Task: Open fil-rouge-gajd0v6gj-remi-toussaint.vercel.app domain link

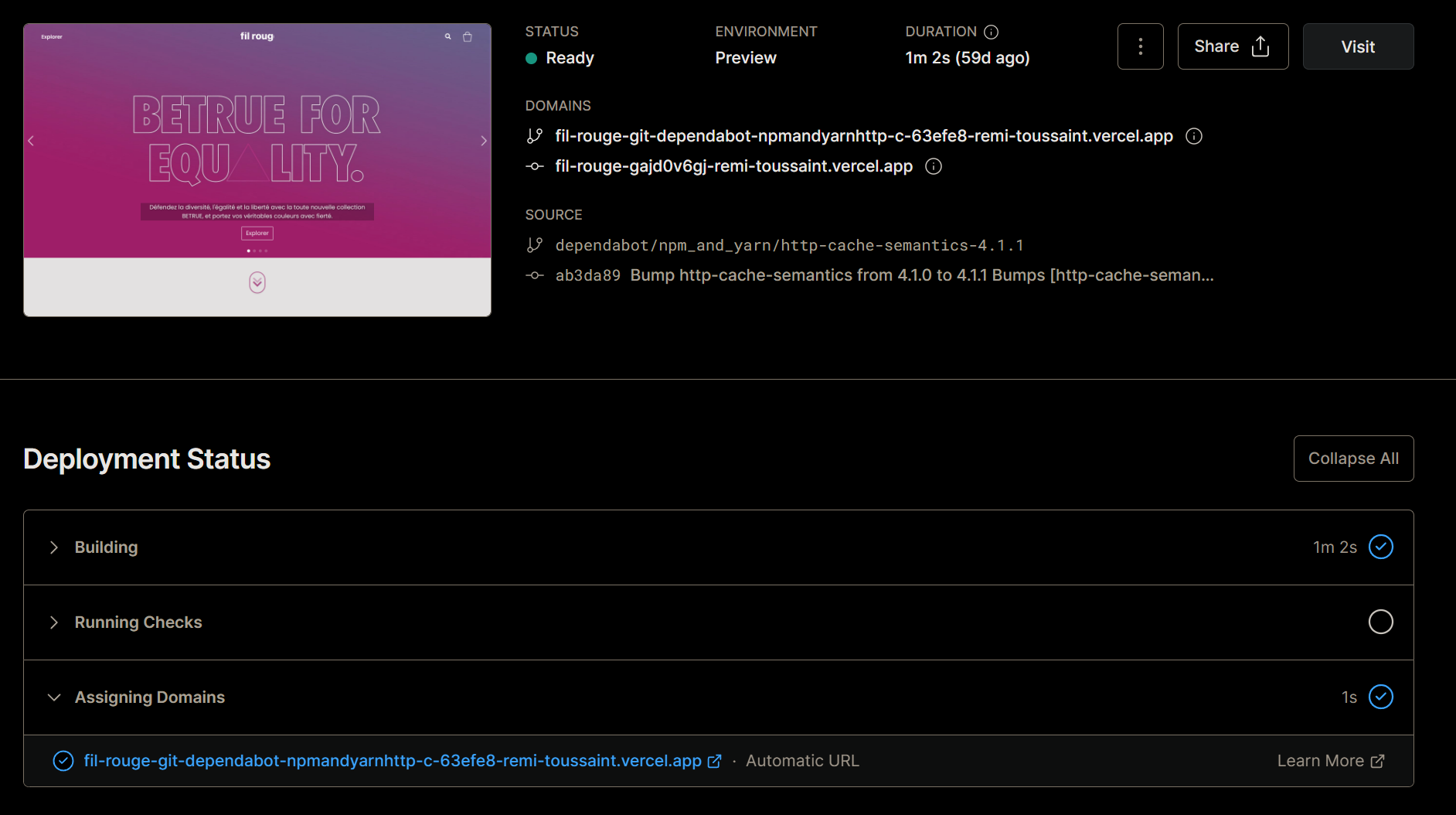Action: point(734,166)
